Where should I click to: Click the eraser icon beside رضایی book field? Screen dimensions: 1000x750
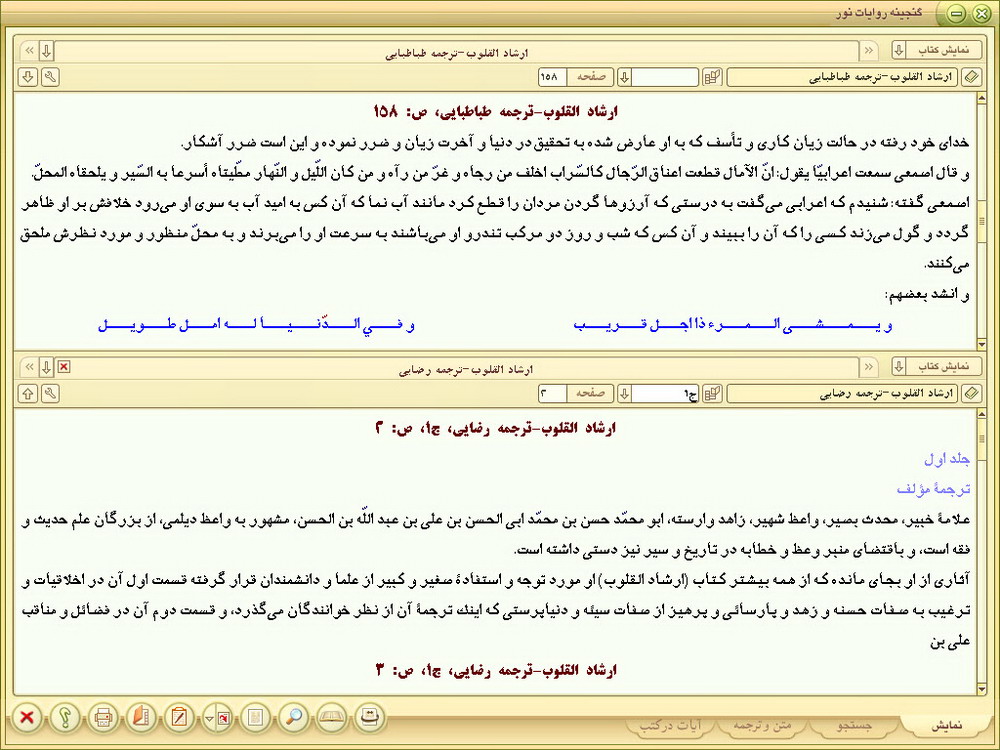coord(971,393)
